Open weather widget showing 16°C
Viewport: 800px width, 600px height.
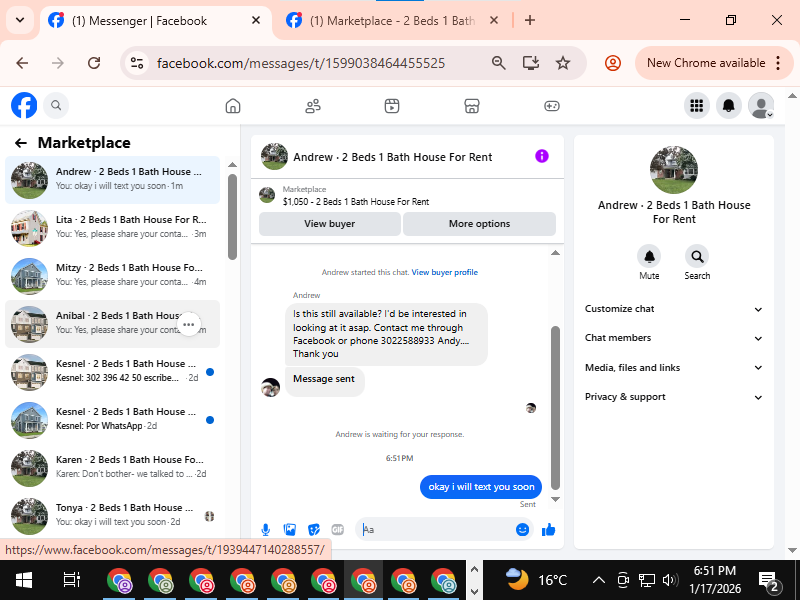click(x=536, y=580)
